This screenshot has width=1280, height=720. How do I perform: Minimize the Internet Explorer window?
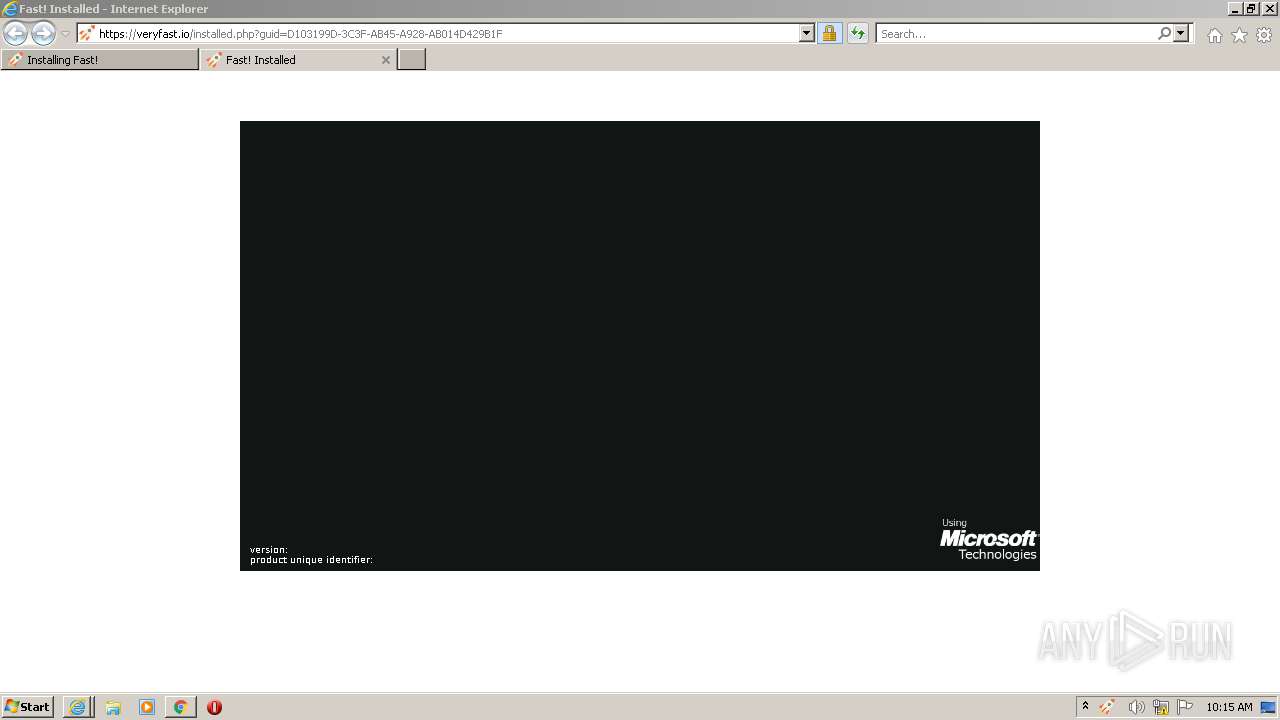click(x=1235, y=9)
